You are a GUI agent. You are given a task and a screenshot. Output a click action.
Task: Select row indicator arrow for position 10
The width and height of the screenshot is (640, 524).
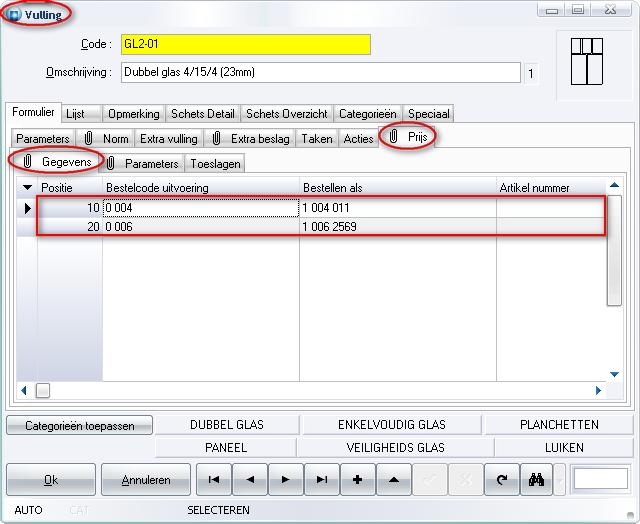coord(27,208)
